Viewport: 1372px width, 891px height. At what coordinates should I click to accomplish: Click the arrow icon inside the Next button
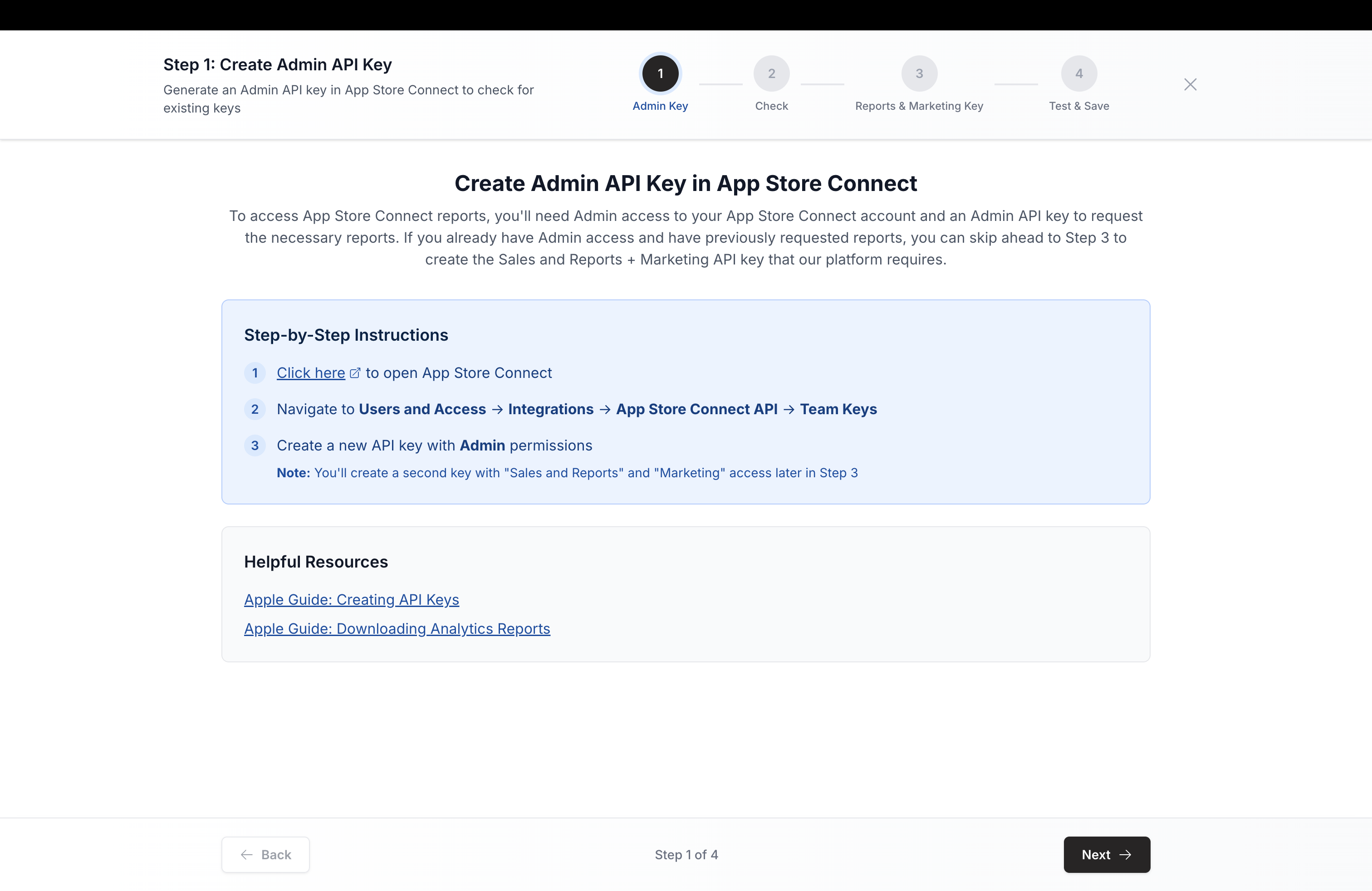coord(1127,855)
